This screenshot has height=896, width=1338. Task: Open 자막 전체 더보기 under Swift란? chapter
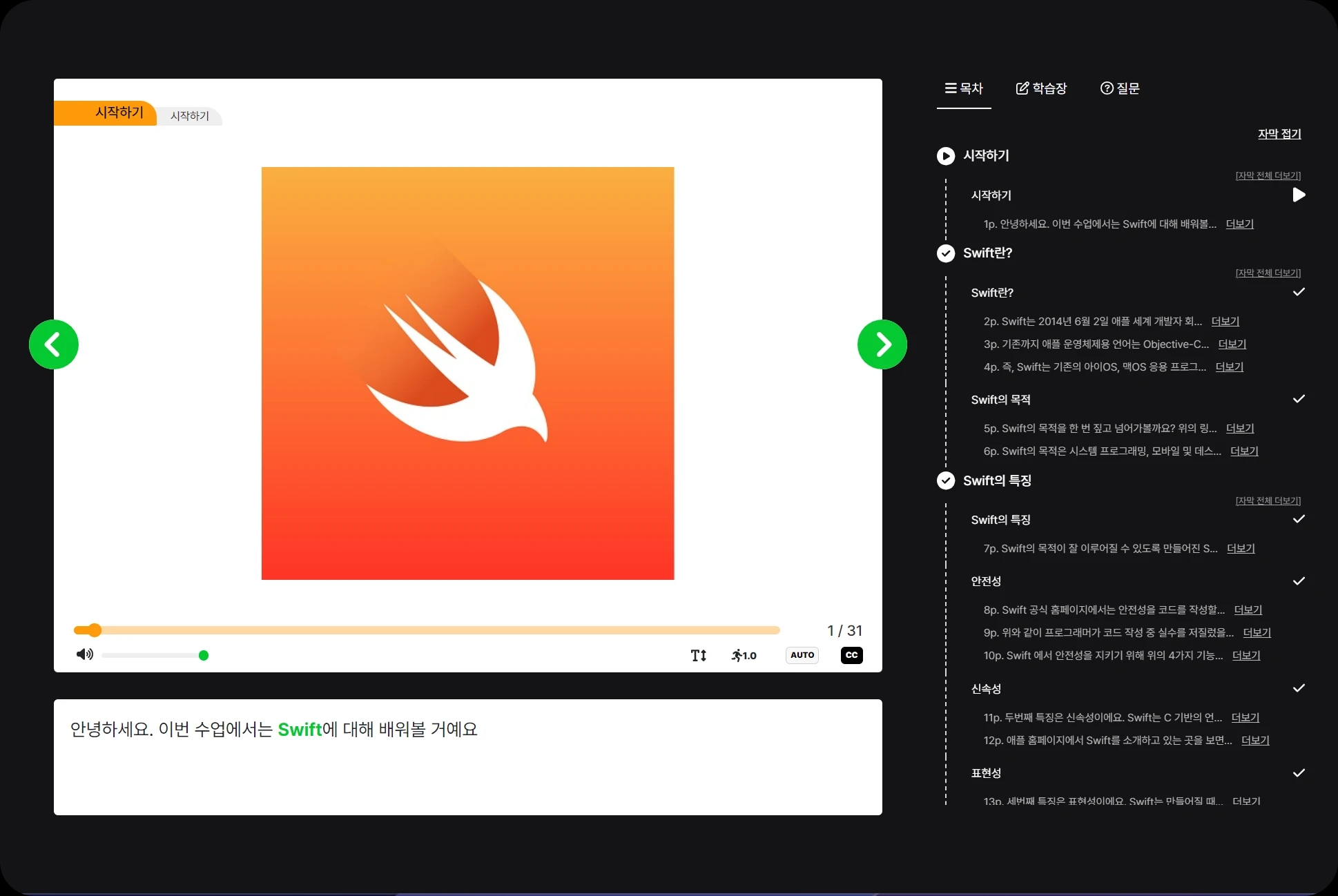(1268, 273)
